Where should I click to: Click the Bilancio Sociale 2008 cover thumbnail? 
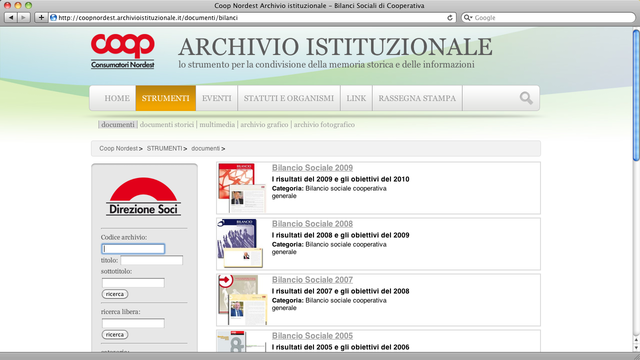(240, 244)
